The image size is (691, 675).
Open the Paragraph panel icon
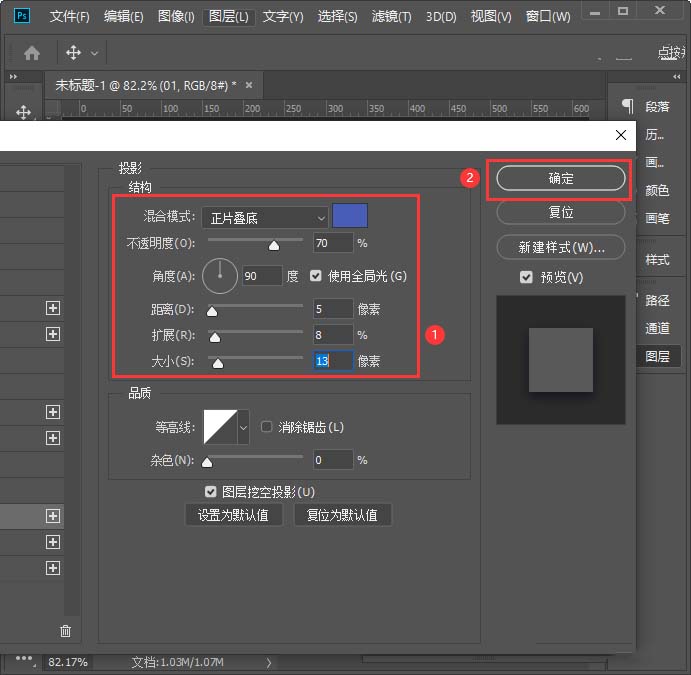(x=628, y=106)
